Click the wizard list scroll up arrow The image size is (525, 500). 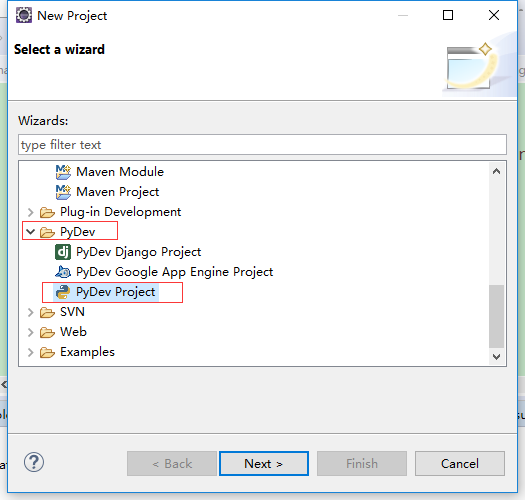click(497, 171)
